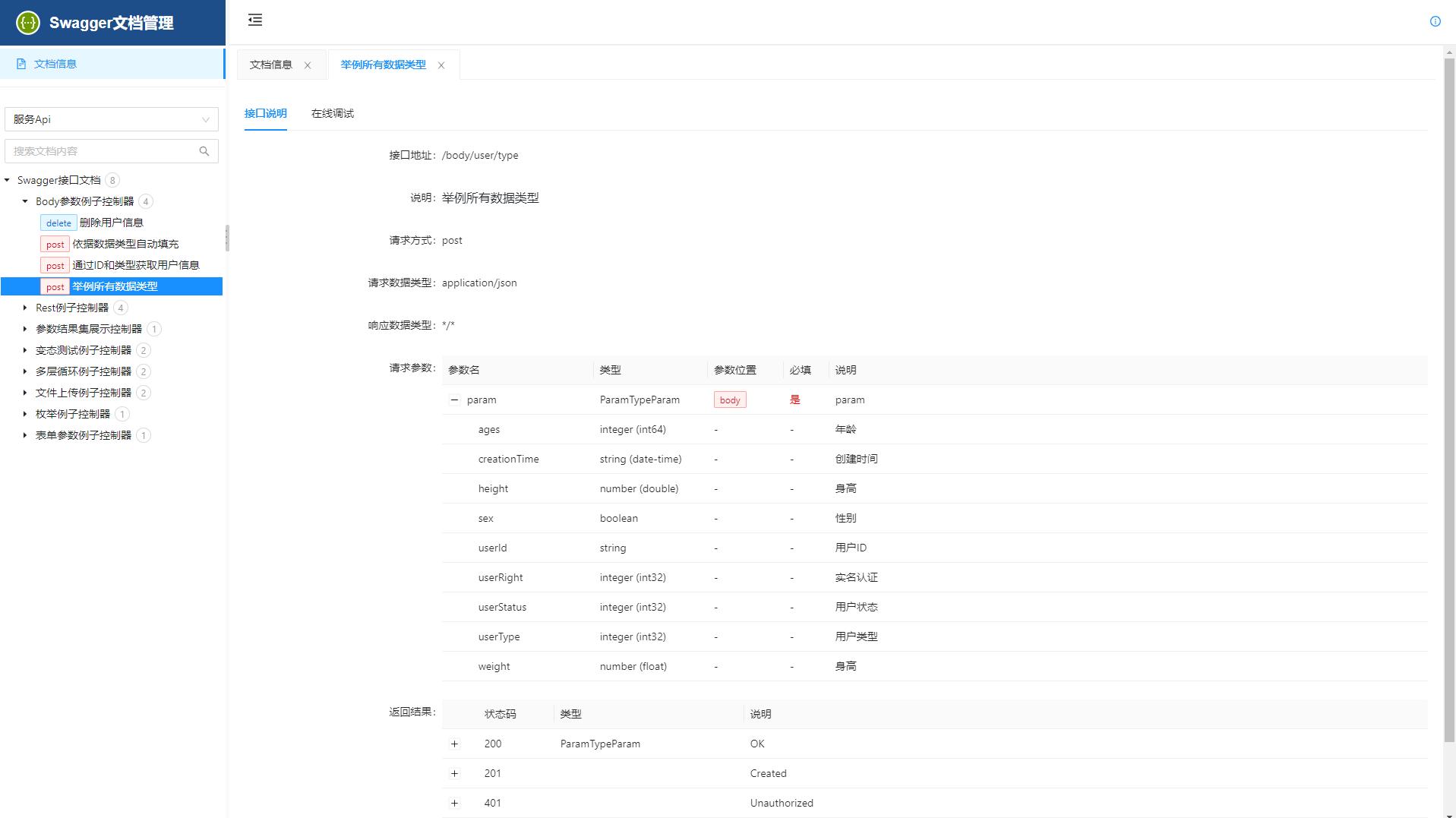The width and height of the screenshot is (1456, 818).
Task: Expand the 200 status code response row
Action: click(454, 744)
